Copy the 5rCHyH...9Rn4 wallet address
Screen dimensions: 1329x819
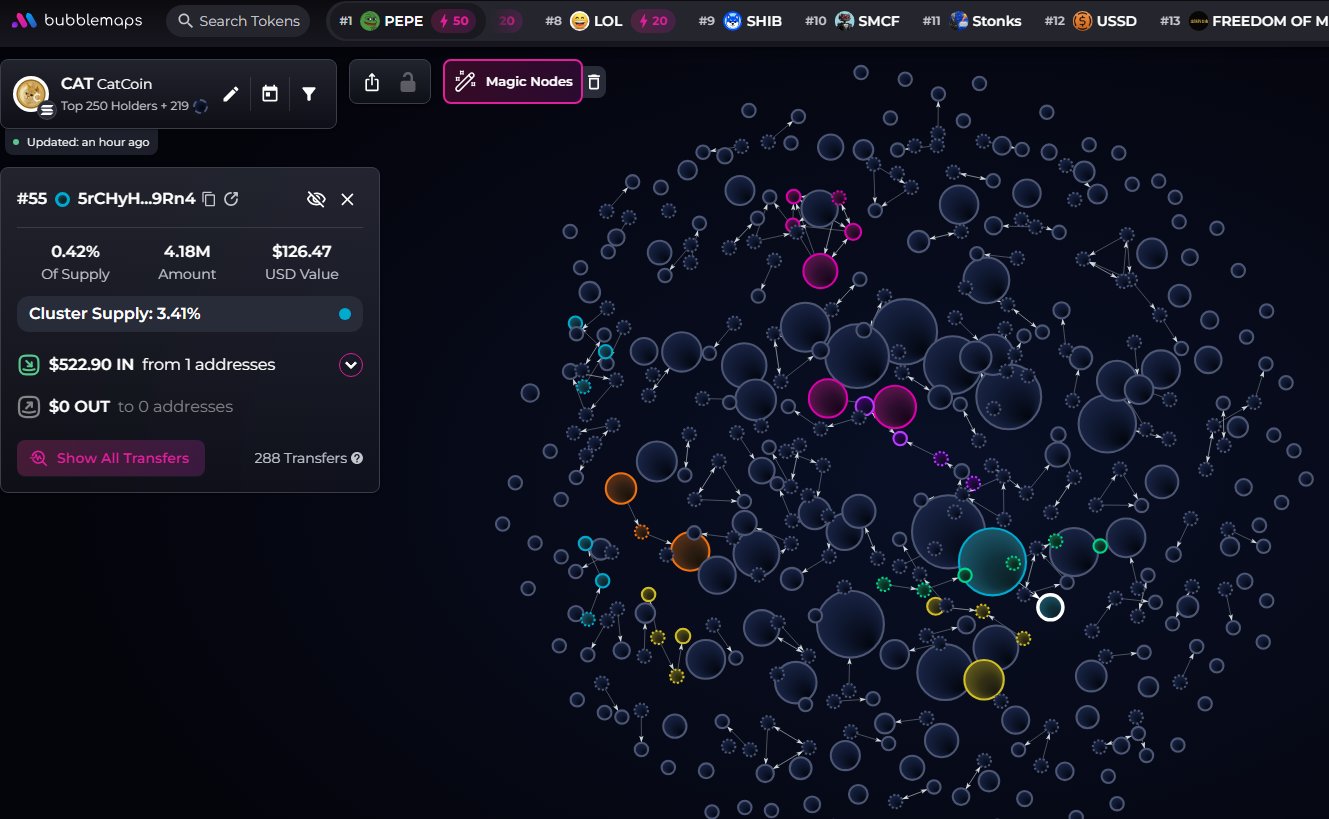(209, 199)
